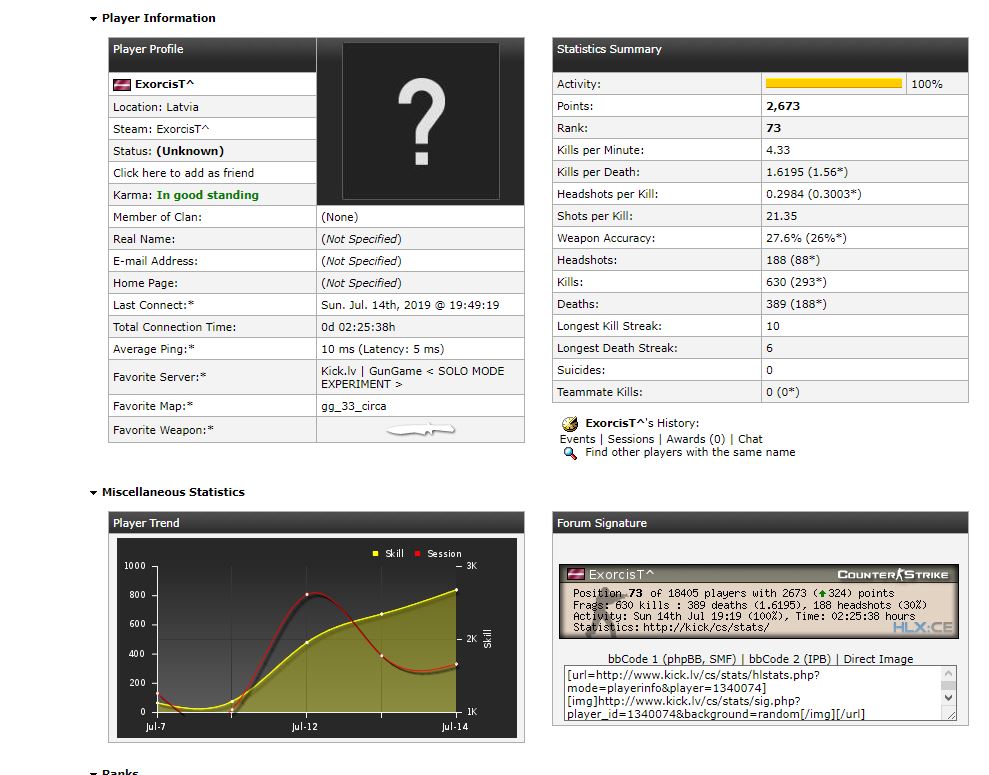Click the Rank value 73
Screen dimensions: 989x775
point(773,128)
